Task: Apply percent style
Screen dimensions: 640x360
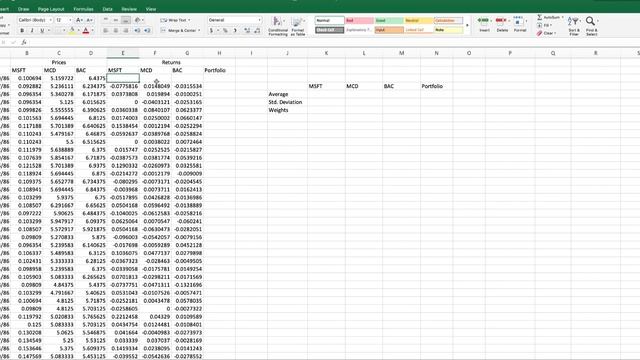Action: click(x=225, y=31)
